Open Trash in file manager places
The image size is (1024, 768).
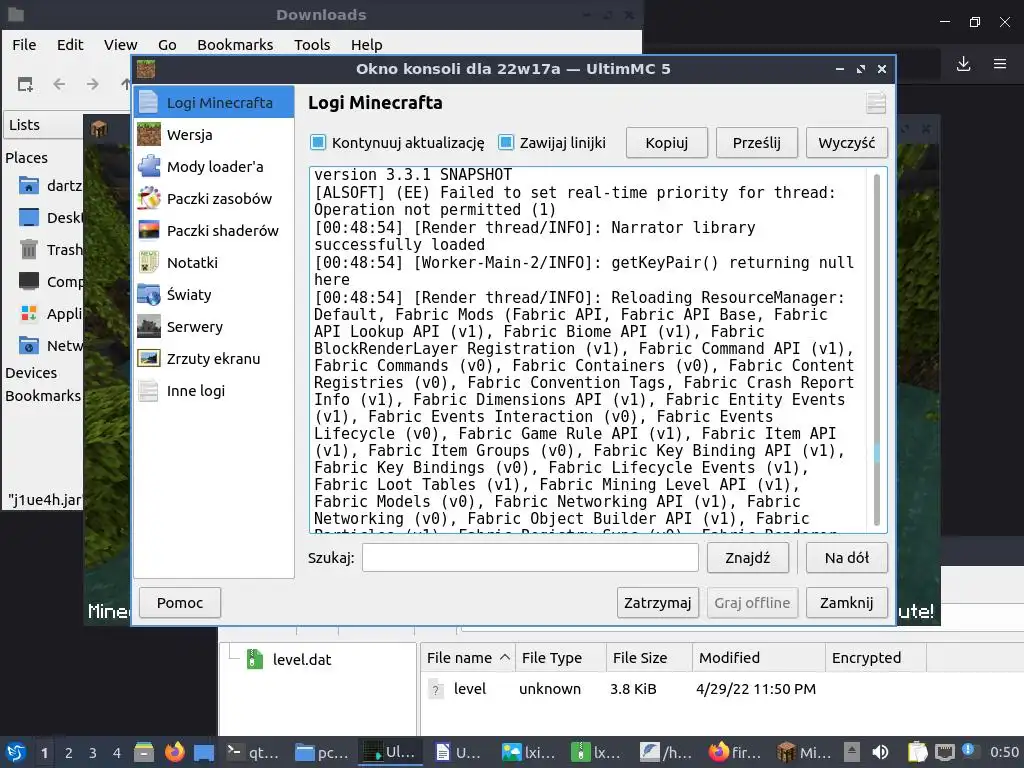pyautogui.click(x=50, y=249)
